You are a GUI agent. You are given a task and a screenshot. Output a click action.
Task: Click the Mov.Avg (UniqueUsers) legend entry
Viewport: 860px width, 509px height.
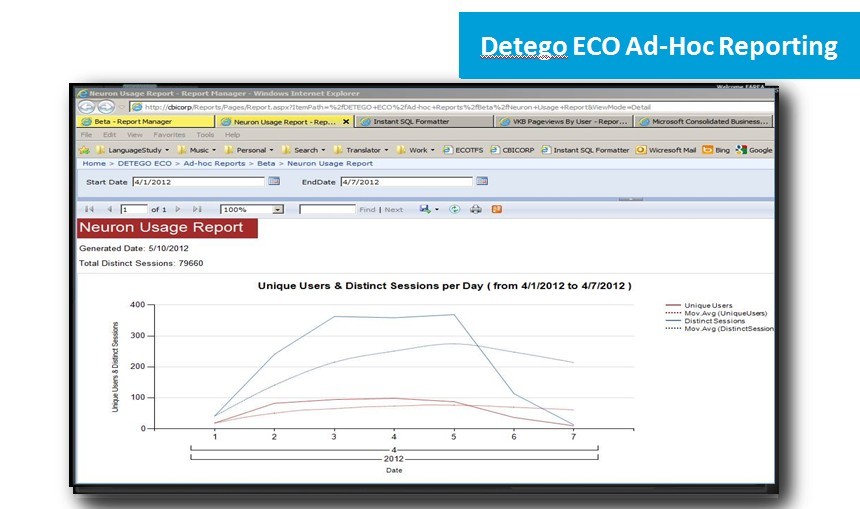tap(716, 313)
